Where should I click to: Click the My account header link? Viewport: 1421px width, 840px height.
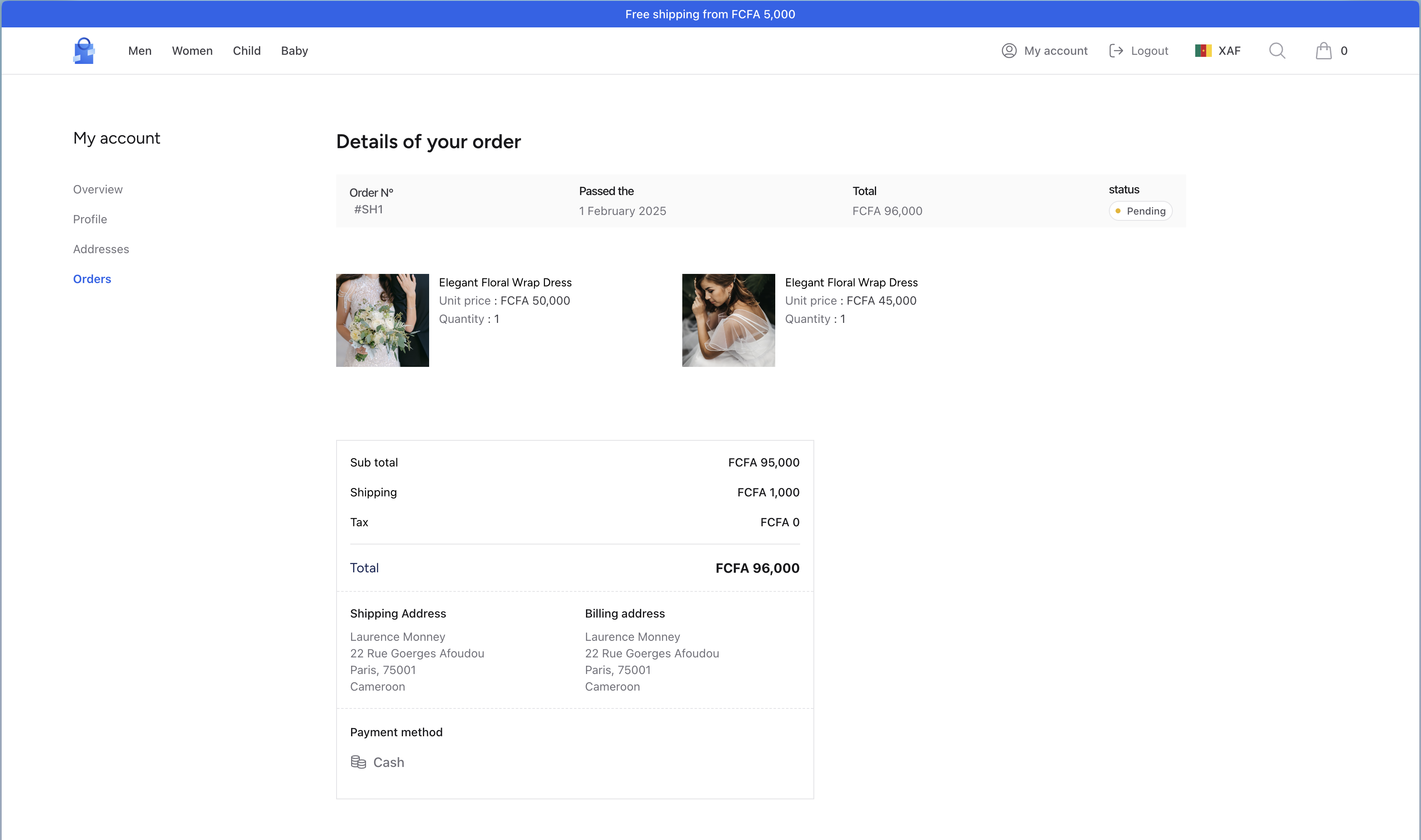pyautogui.click(x=1055, y=51)
